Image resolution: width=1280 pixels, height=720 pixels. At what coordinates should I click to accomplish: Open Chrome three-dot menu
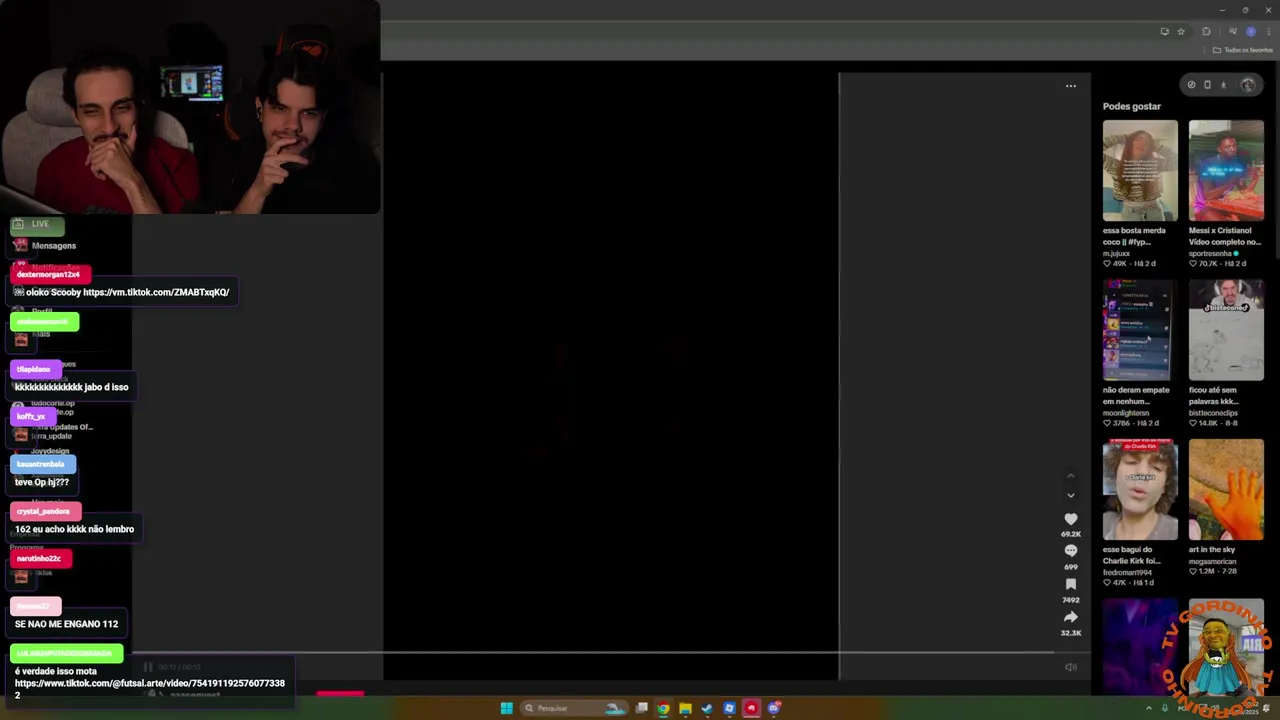pyautogui.click(x=1268, y=31)
